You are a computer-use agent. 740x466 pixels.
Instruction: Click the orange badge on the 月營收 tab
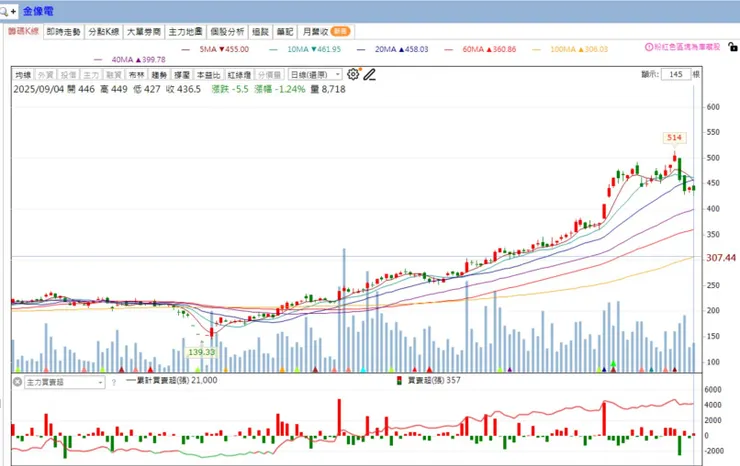340,32
